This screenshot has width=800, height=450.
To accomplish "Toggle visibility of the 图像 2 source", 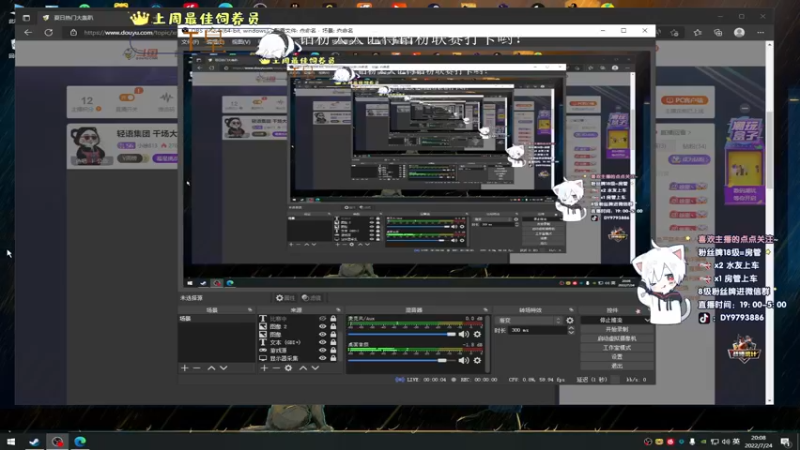I will click(x=322, y=327).
